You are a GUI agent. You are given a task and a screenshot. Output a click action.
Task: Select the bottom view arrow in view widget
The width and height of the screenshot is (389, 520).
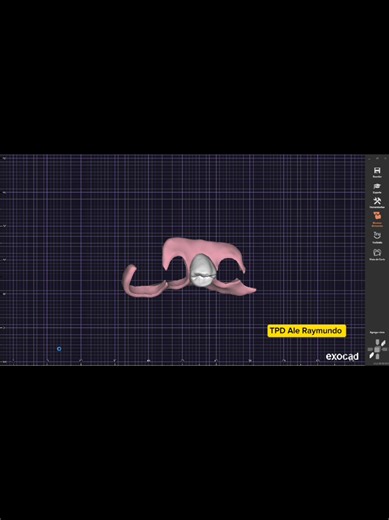point(377,356)
